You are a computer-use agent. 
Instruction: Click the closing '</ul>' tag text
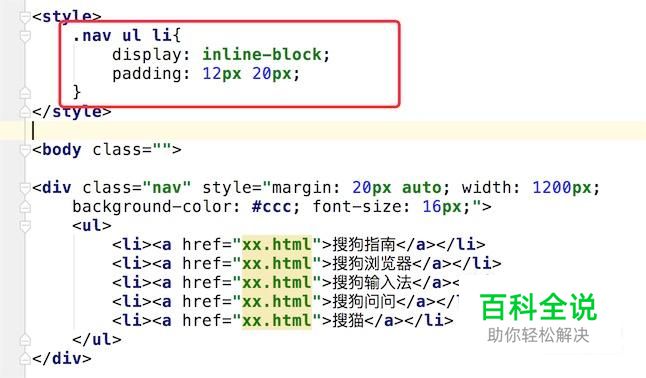point(96,340)
